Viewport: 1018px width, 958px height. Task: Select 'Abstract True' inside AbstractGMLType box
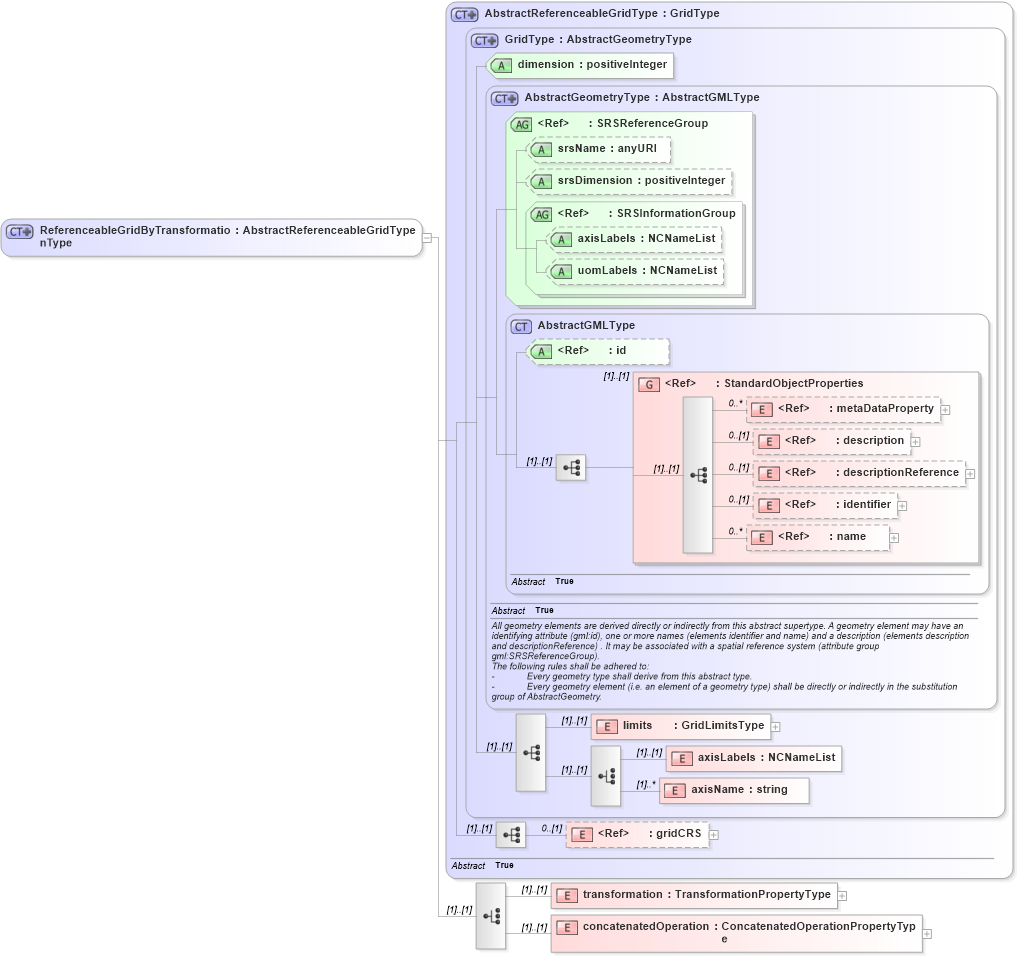click(542, 582)
